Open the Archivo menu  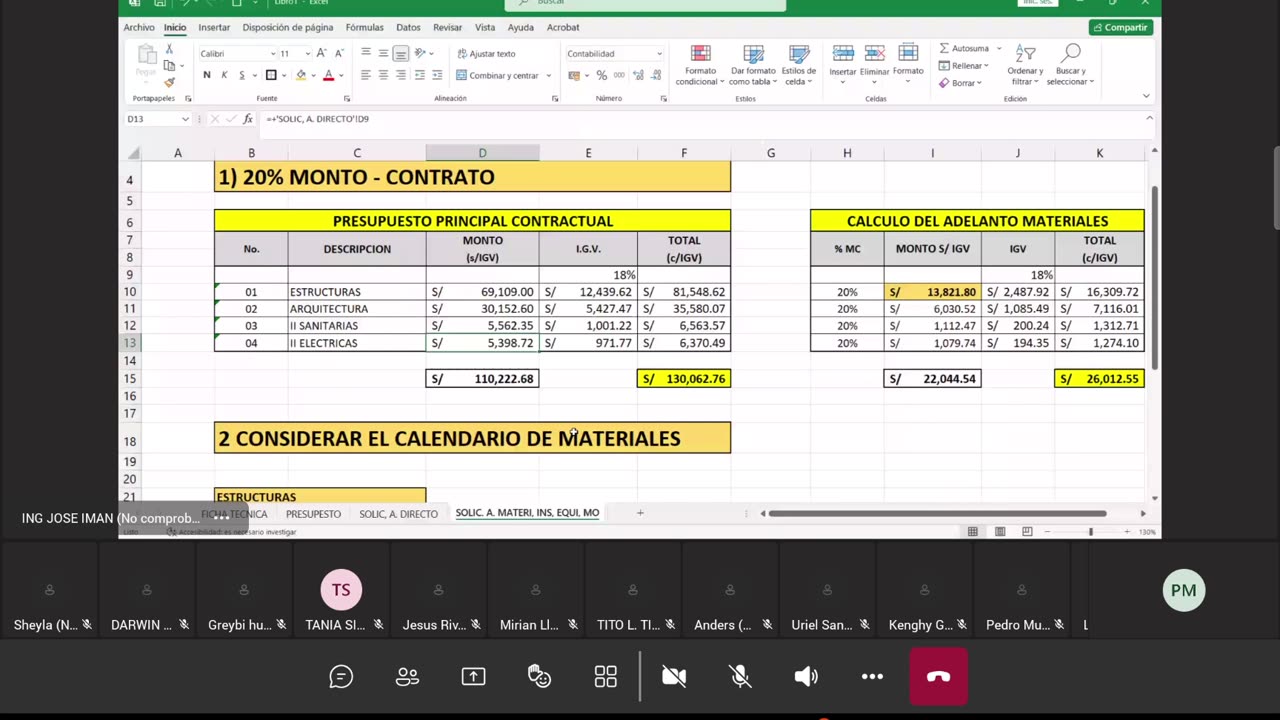click(x=139, y=27)
